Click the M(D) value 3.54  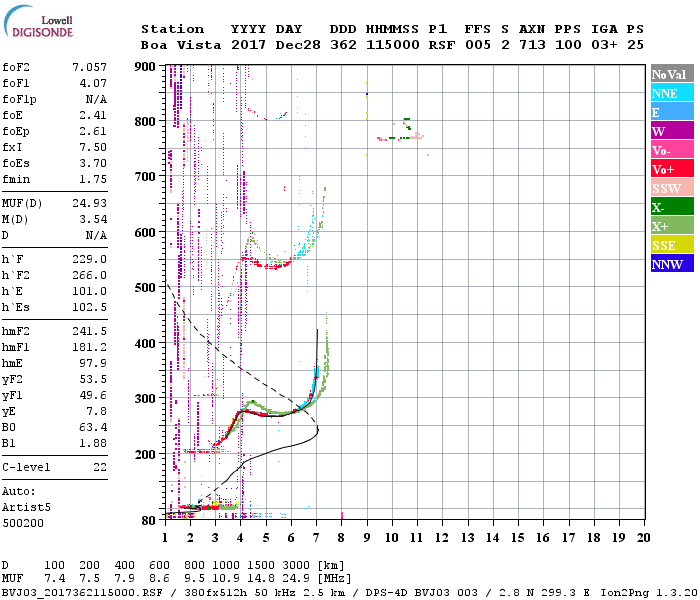(93, 219)
